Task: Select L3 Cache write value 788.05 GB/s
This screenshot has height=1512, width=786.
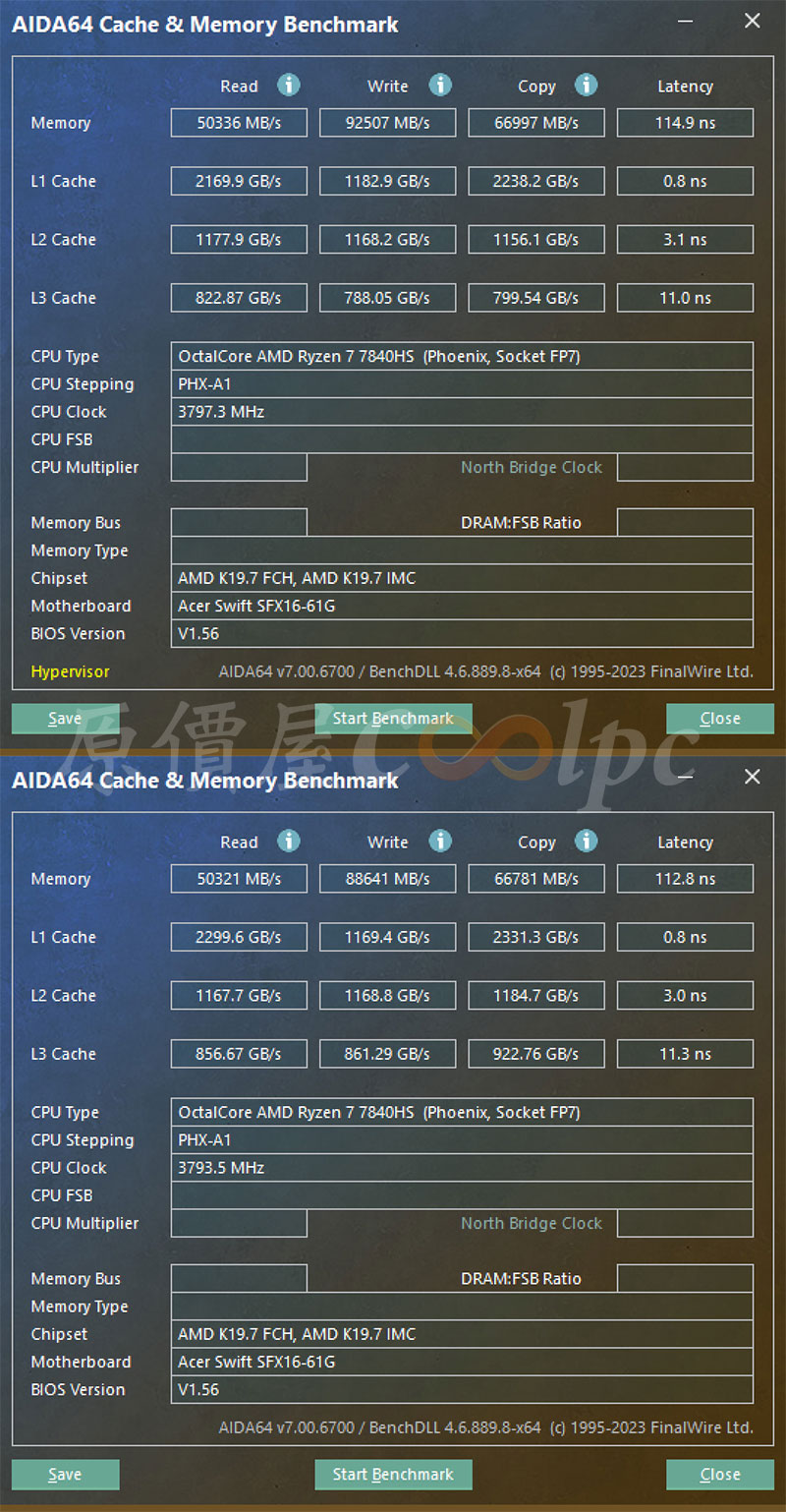Action: click(x=388, y=298)
